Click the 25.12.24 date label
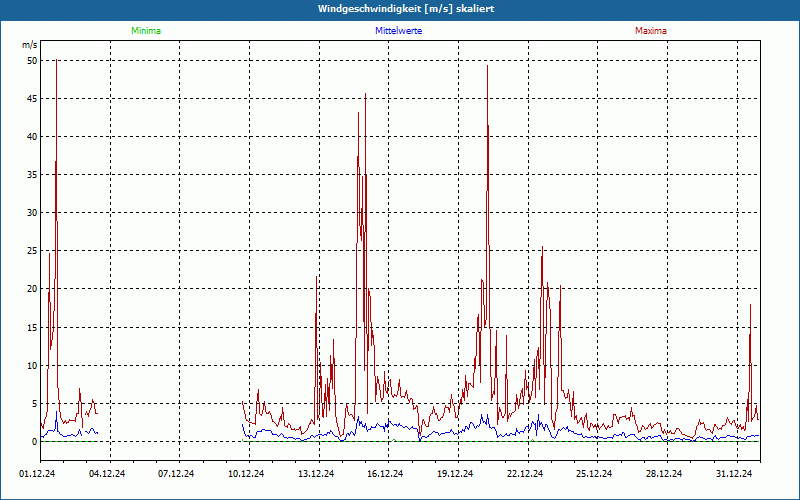Screen dimensions: 800x500 594,474
